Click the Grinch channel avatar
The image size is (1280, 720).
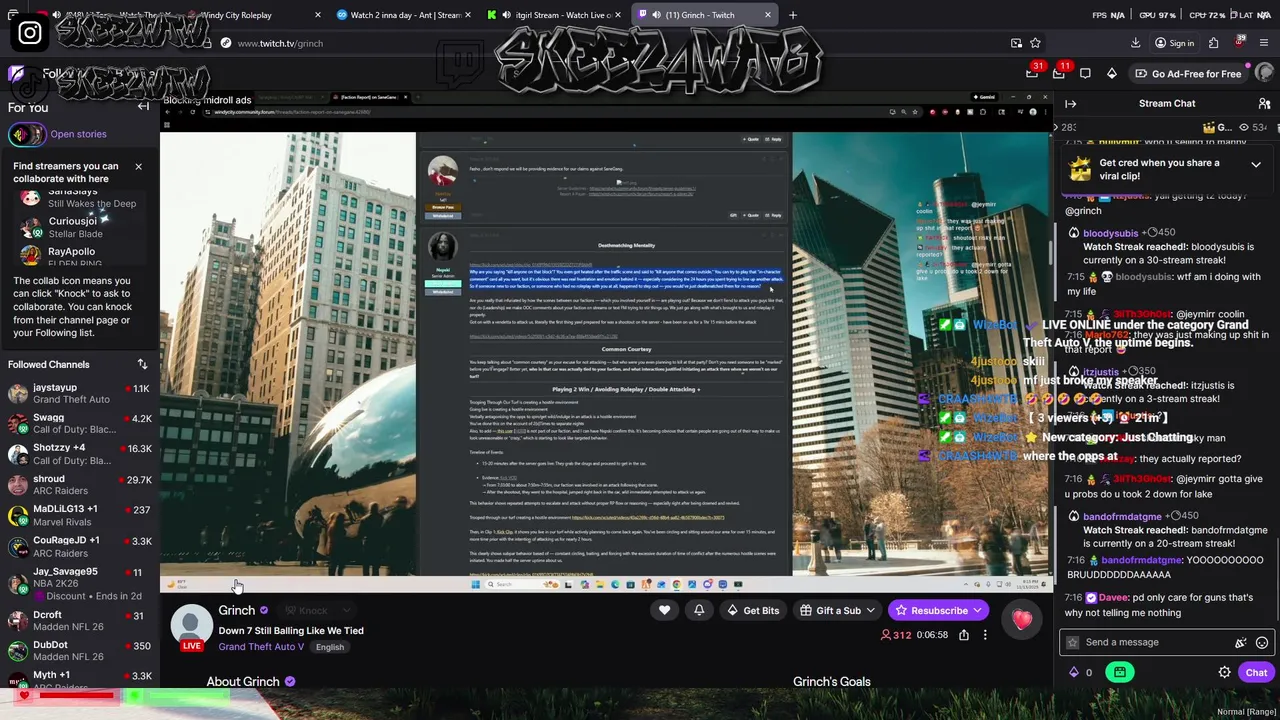(x=191, y=624)
